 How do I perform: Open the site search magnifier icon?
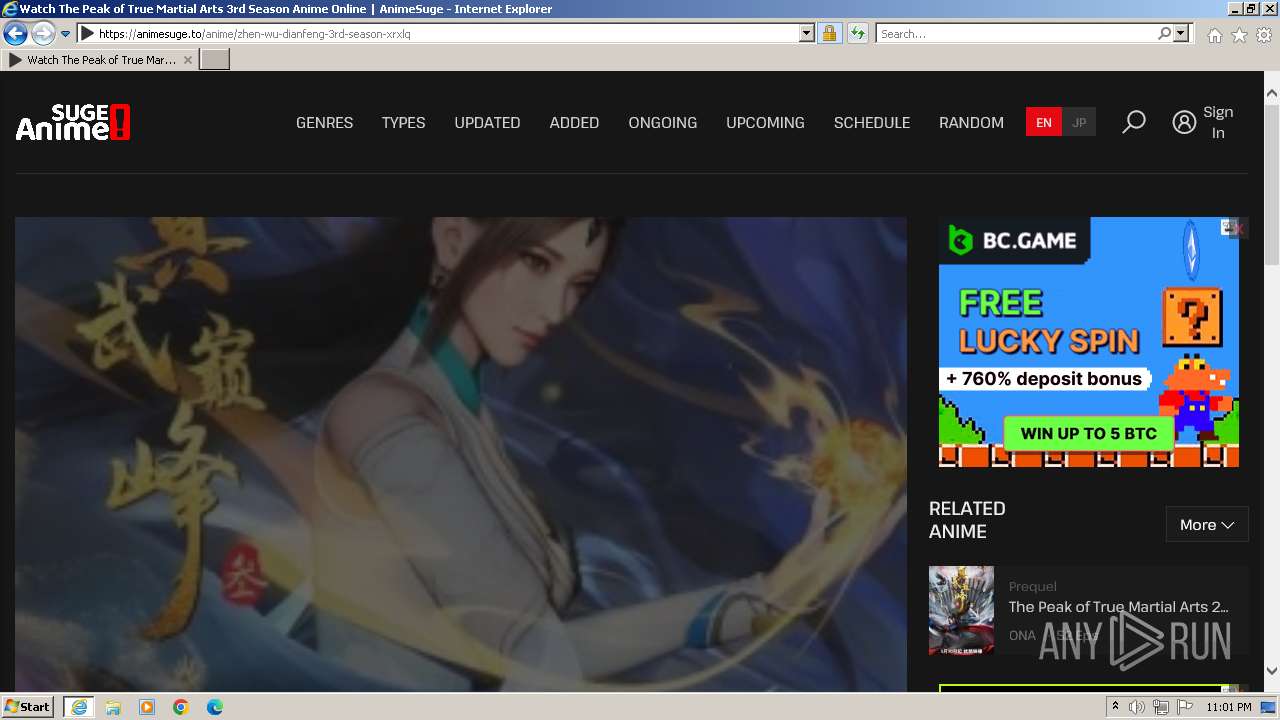[1134, 122]
